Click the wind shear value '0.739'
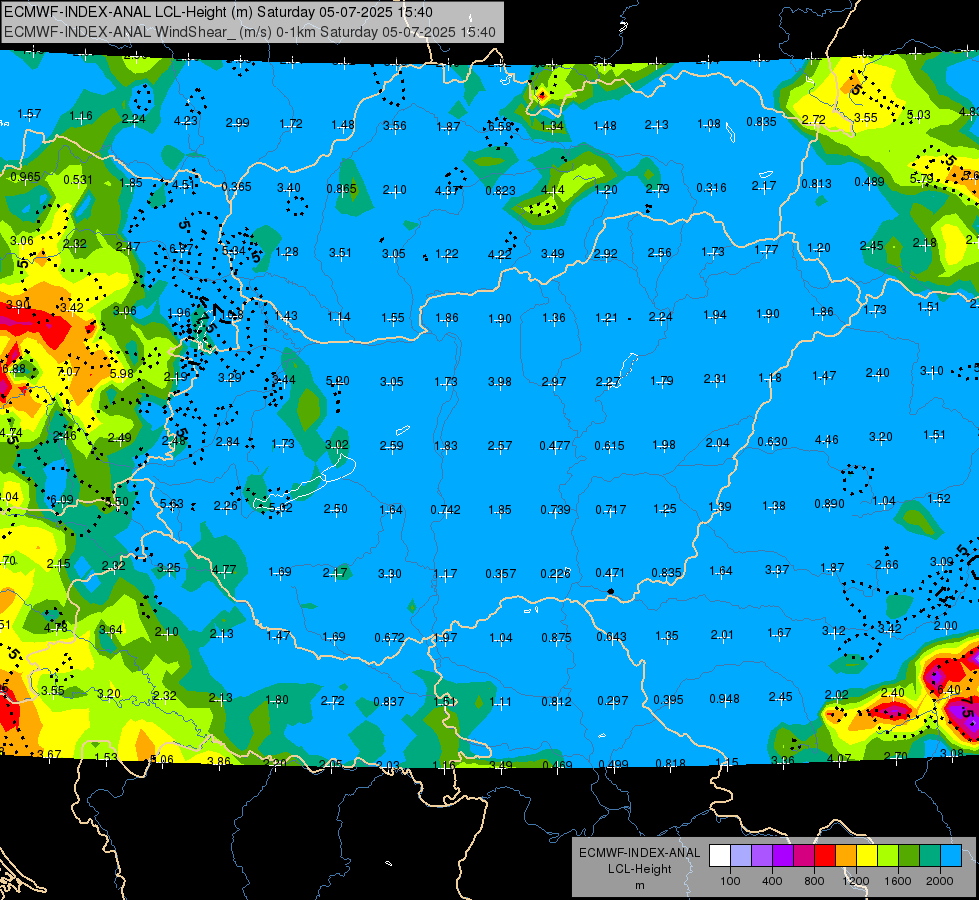This screenshot has height=900, width=979. click(556, 510)
